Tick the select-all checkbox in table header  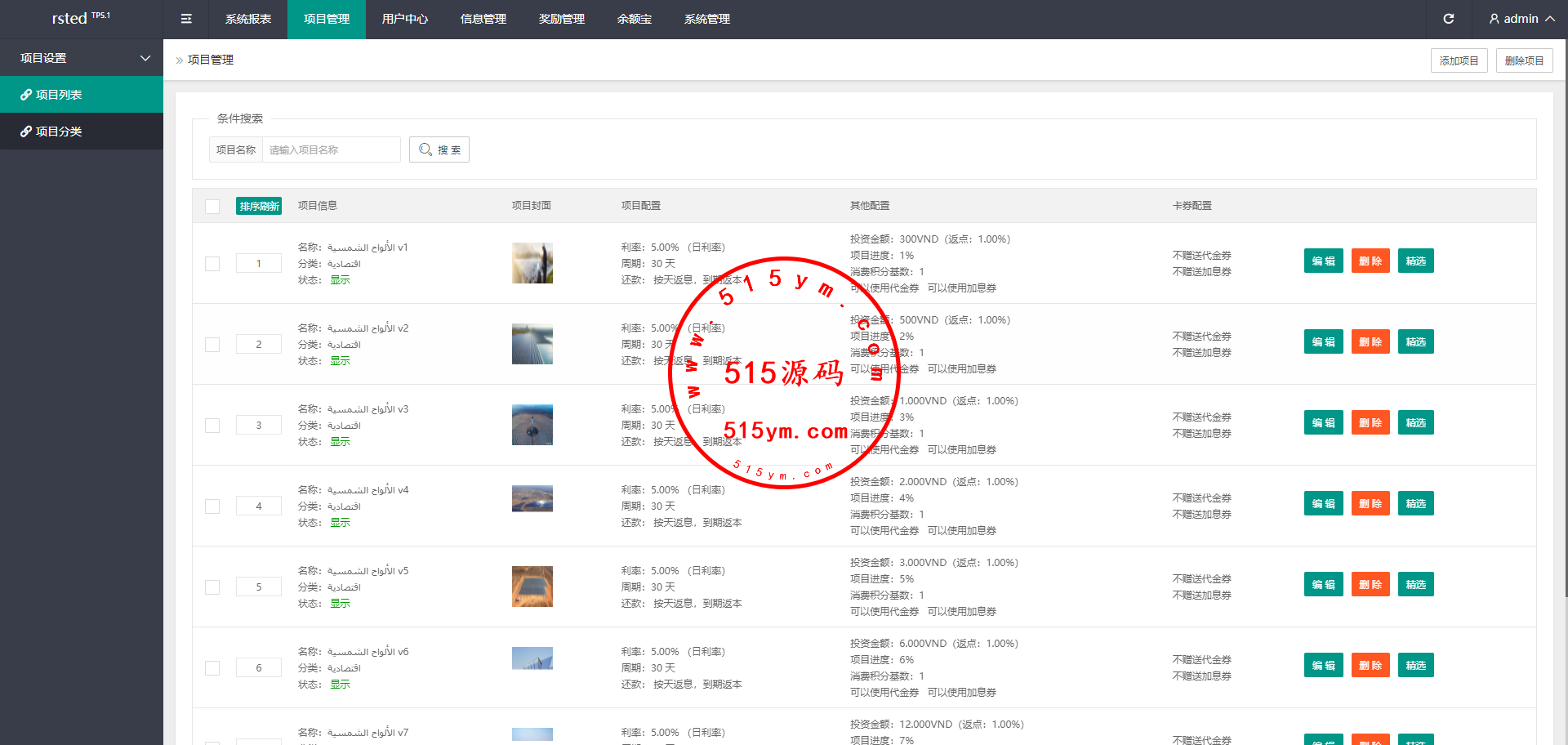point(212,207)
